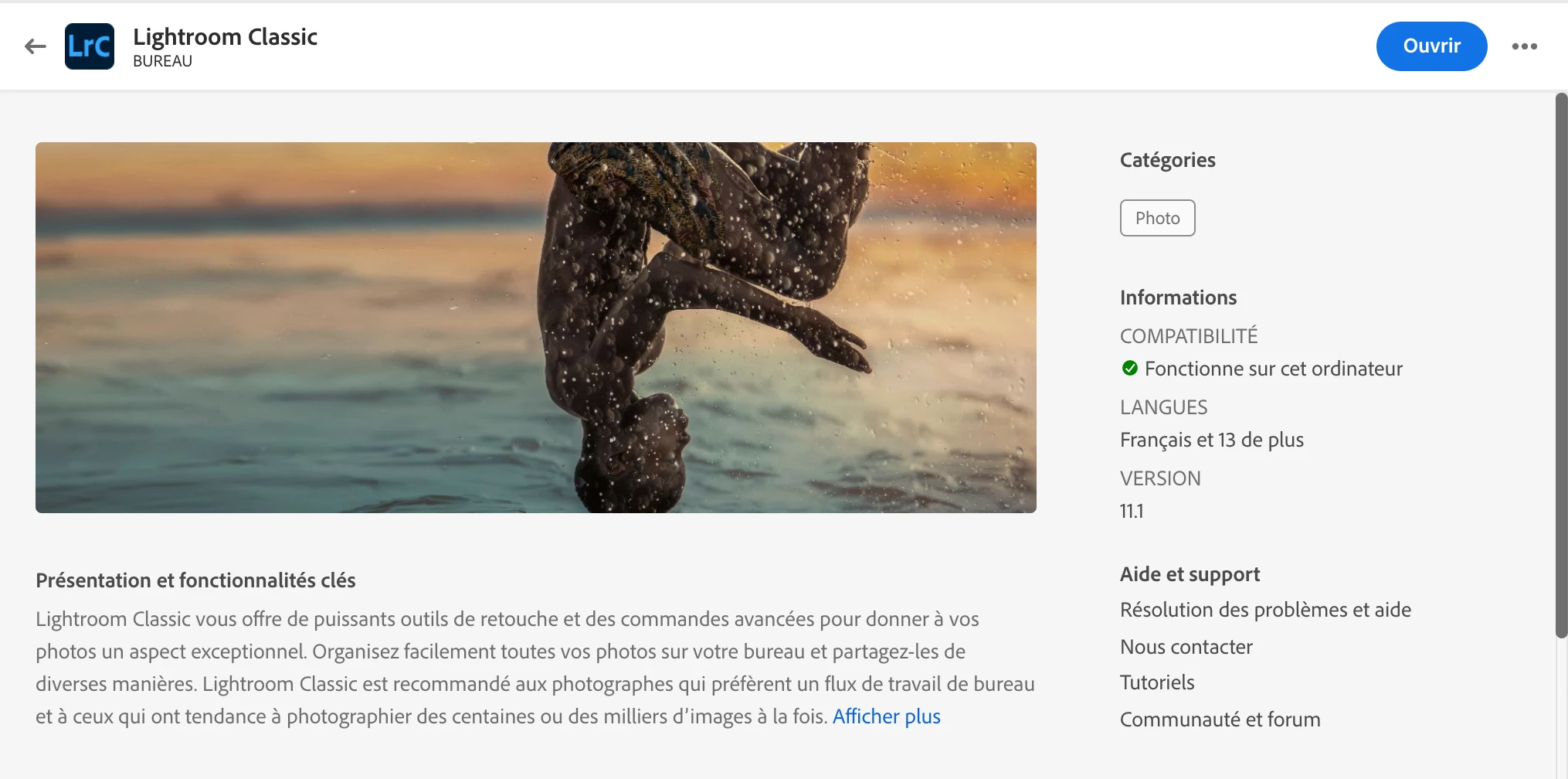The image size is (1568, 779).
Task: Expand description with Afficher plus
Action: [886, 716]
